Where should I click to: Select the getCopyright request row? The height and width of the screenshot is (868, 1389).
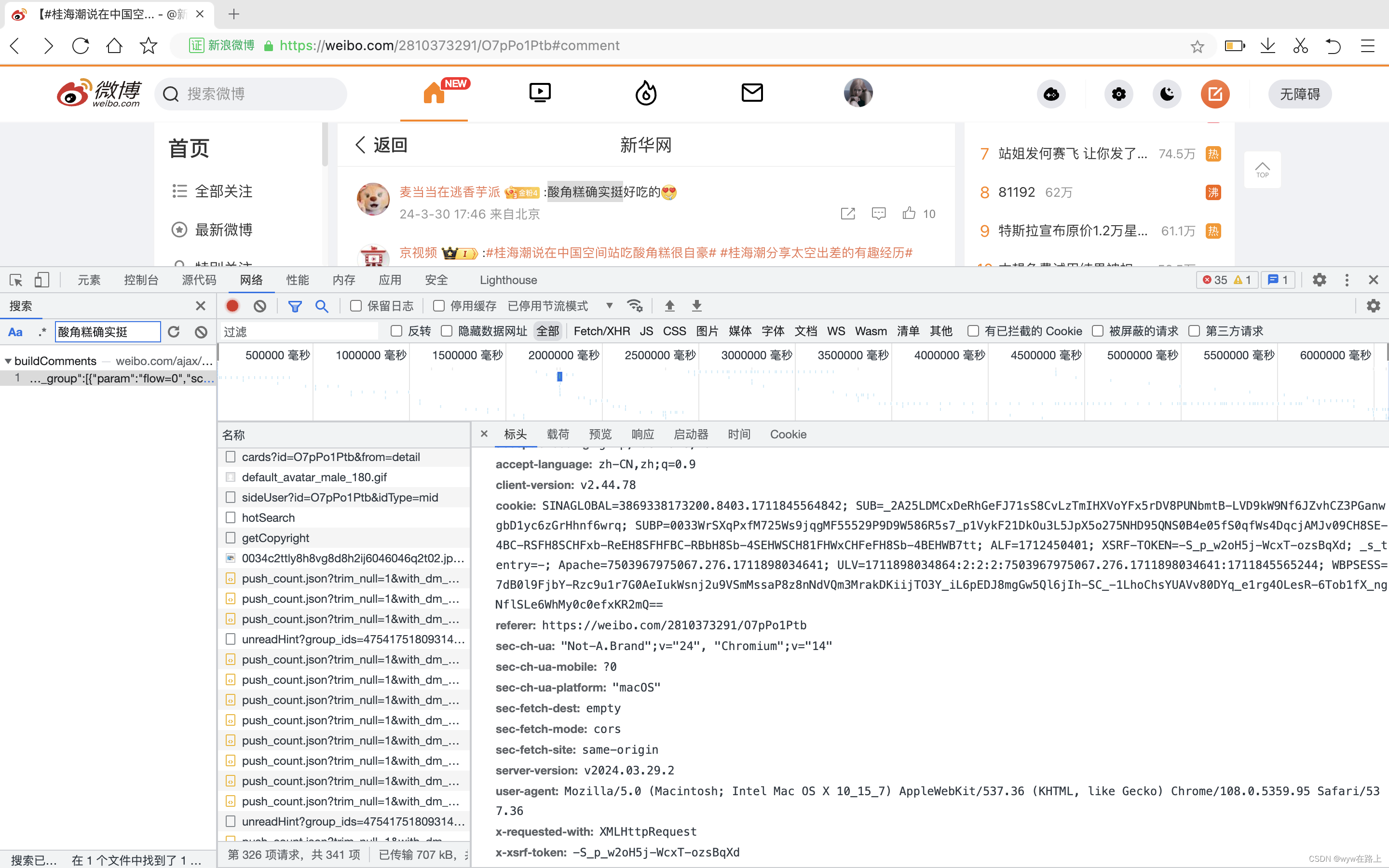(x=344, y=538)
